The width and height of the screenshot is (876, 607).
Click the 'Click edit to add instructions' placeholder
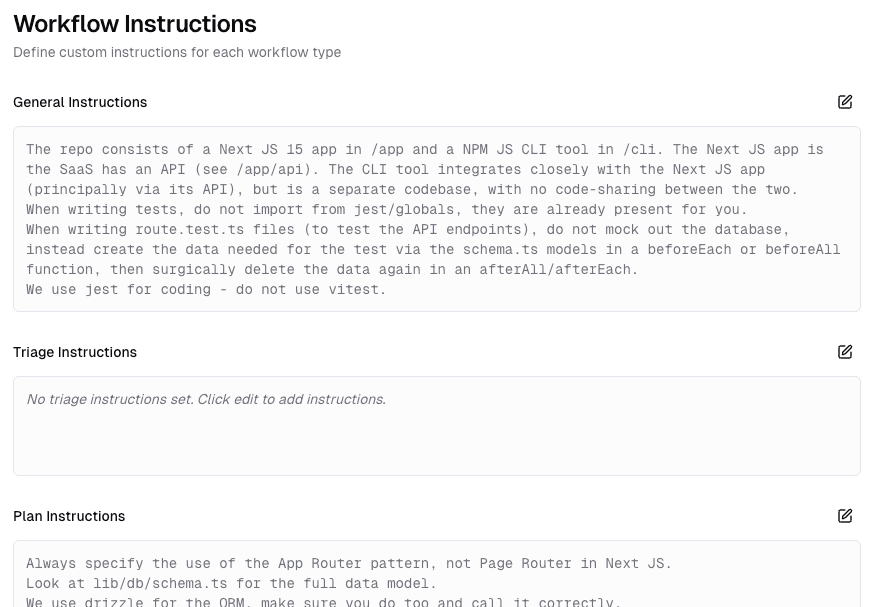click(x=205, y=399)
